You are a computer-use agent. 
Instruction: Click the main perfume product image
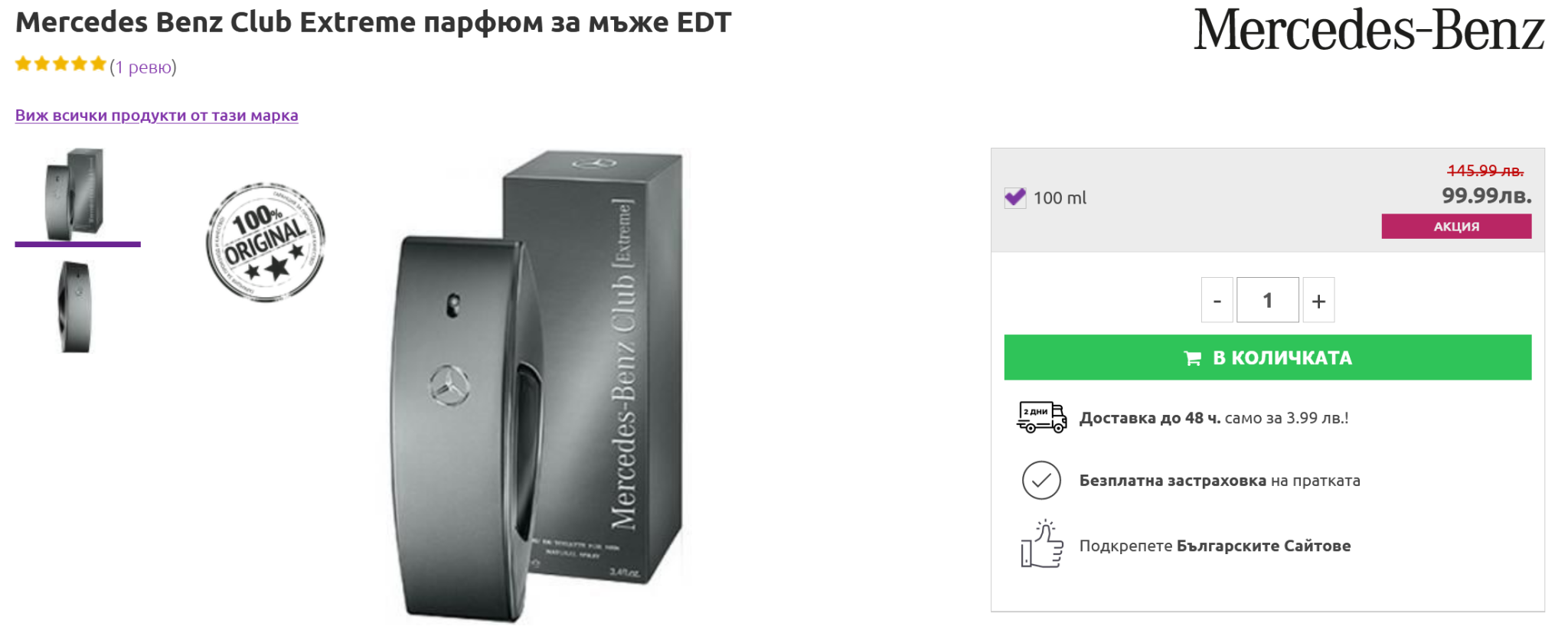coord(536,383)
